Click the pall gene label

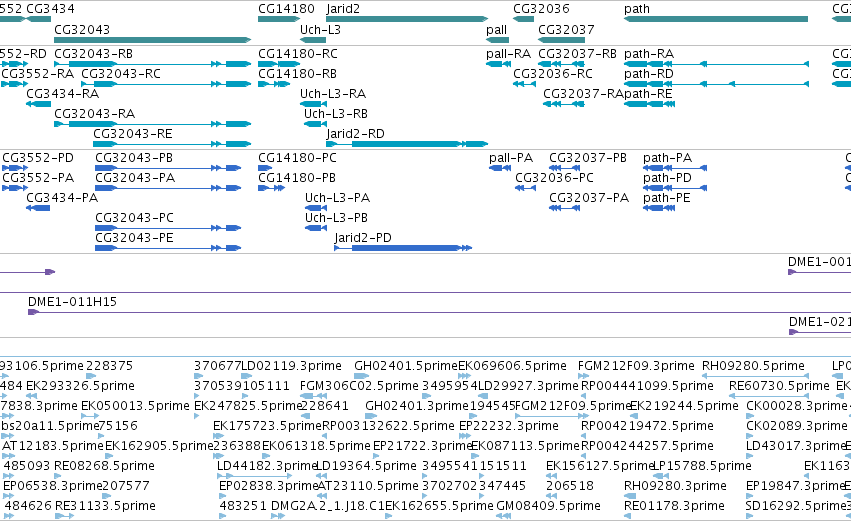tap(497, 29)
